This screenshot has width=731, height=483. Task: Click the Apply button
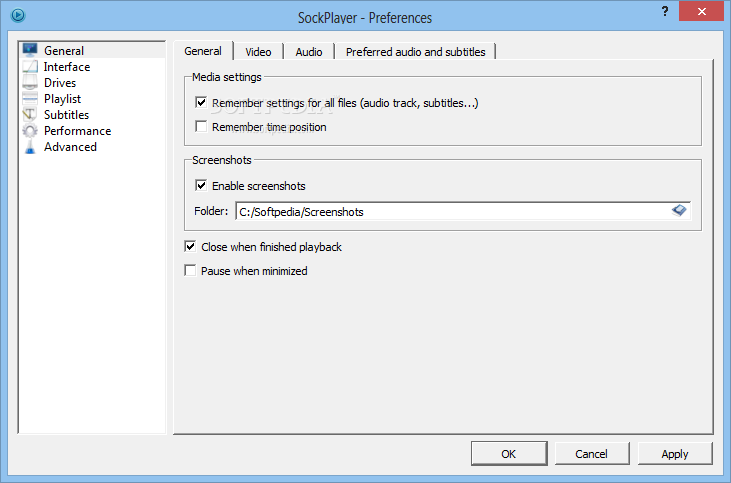pyautogui.click(x=675, y=454)
